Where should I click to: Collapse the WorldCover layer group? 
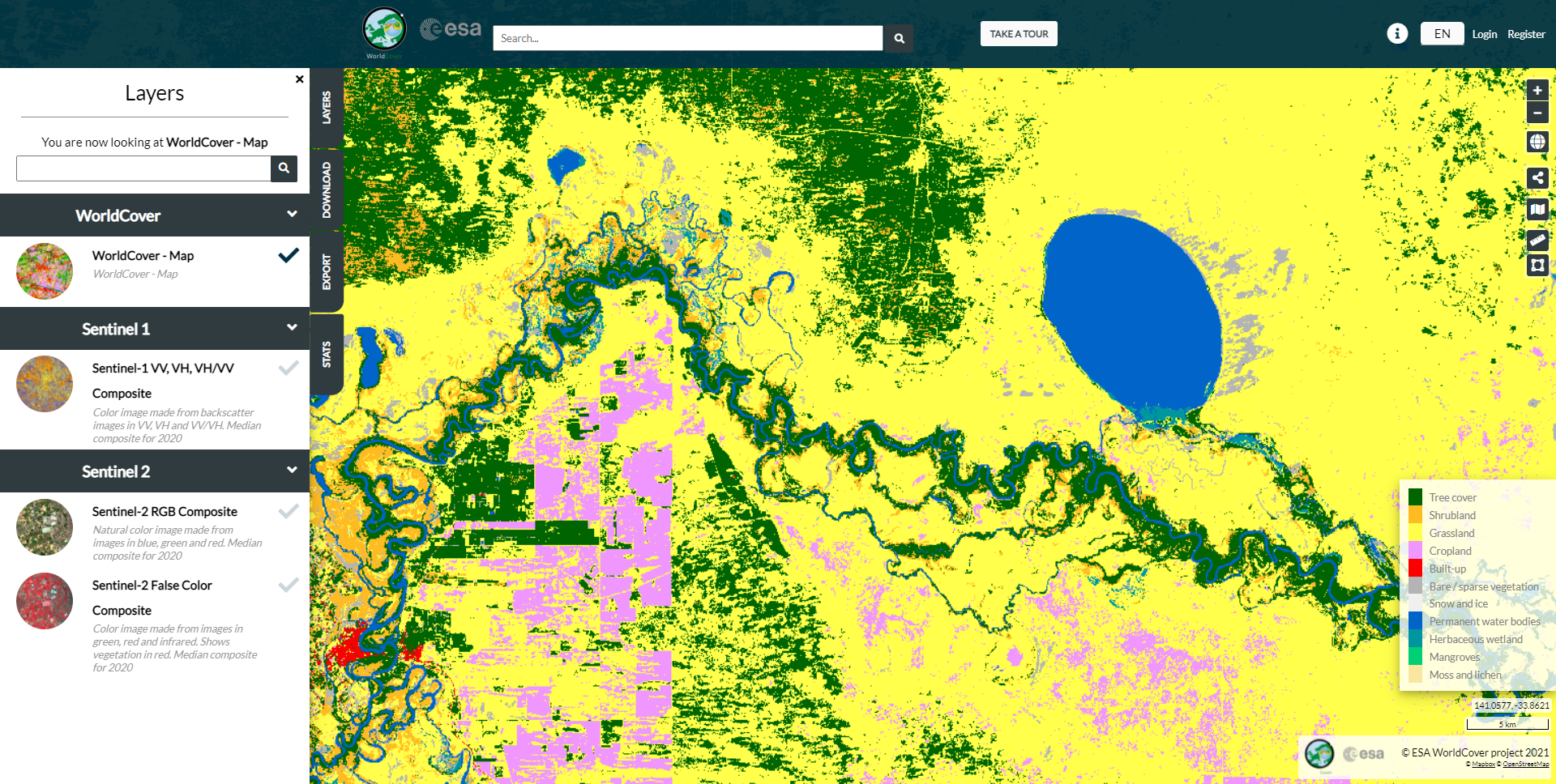click(291, 213)
